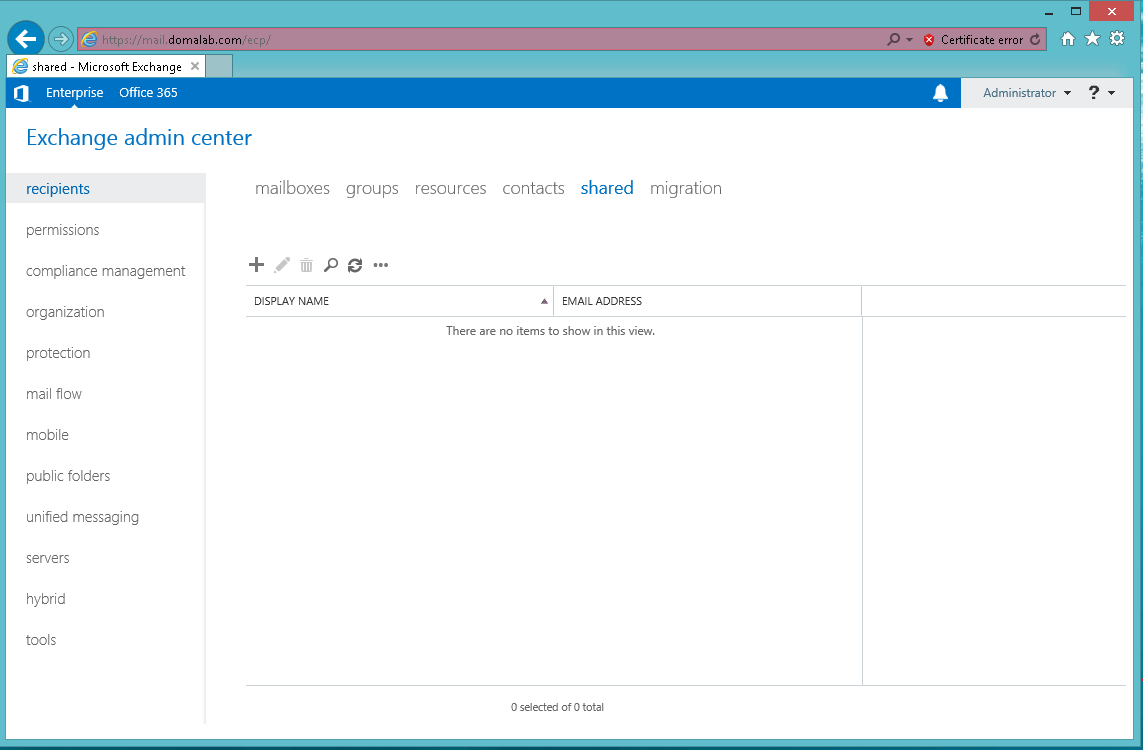Close the shared - Microsoft Exchange tab
Image resolution: width=1143 pixels, height=750 pixels.
[x=195, y=66]
